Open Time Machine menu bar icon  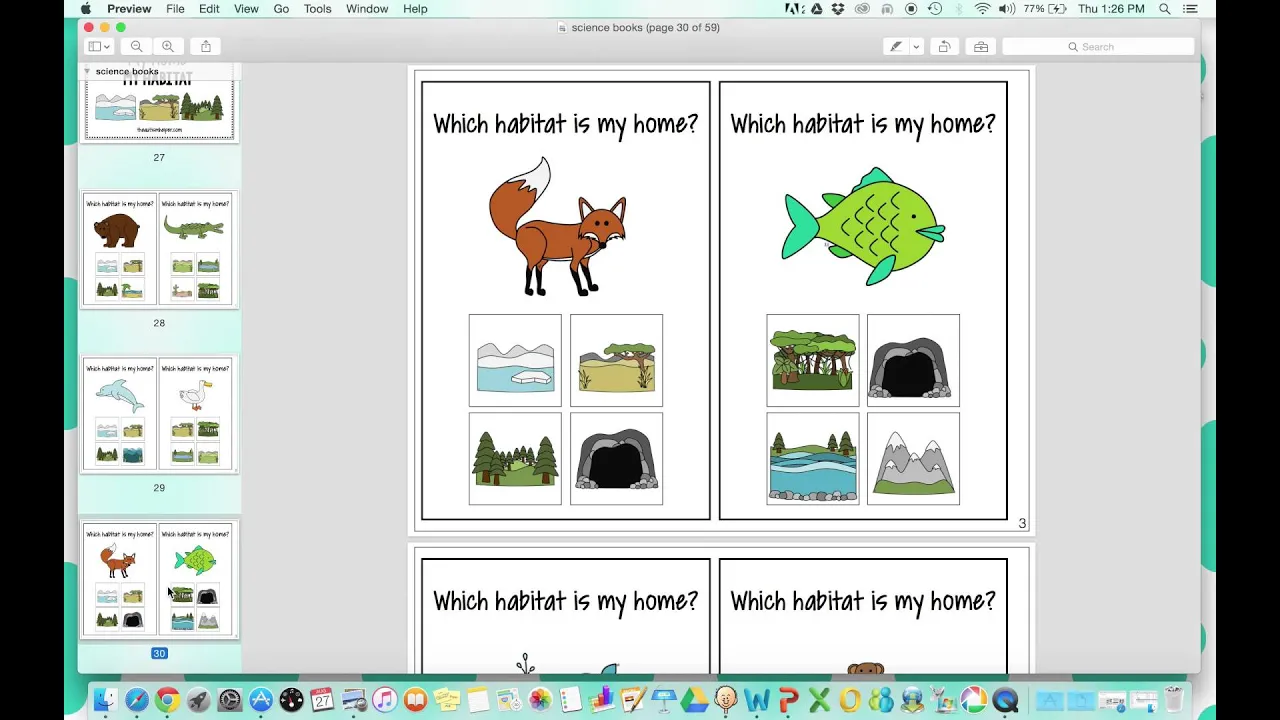click(934, 8)
